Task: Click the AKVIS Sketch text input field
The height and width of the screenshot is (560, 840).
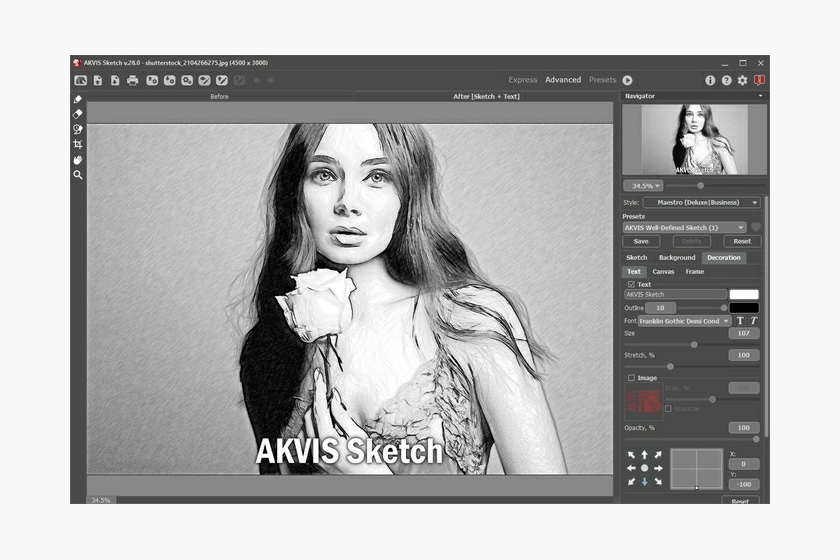Action: [x=676, y=294]
